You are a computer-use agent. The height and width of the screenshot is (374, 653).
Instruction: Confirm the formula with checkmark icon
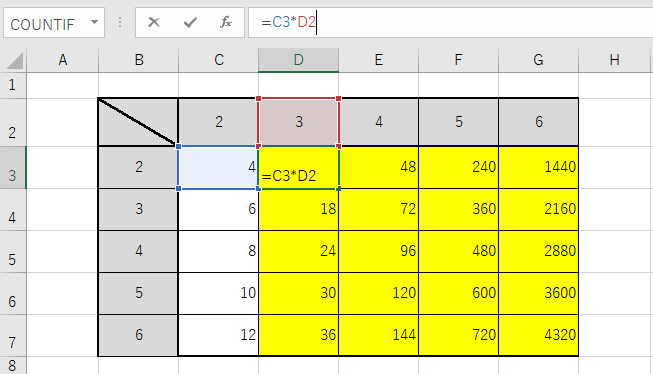coord(190,22)
